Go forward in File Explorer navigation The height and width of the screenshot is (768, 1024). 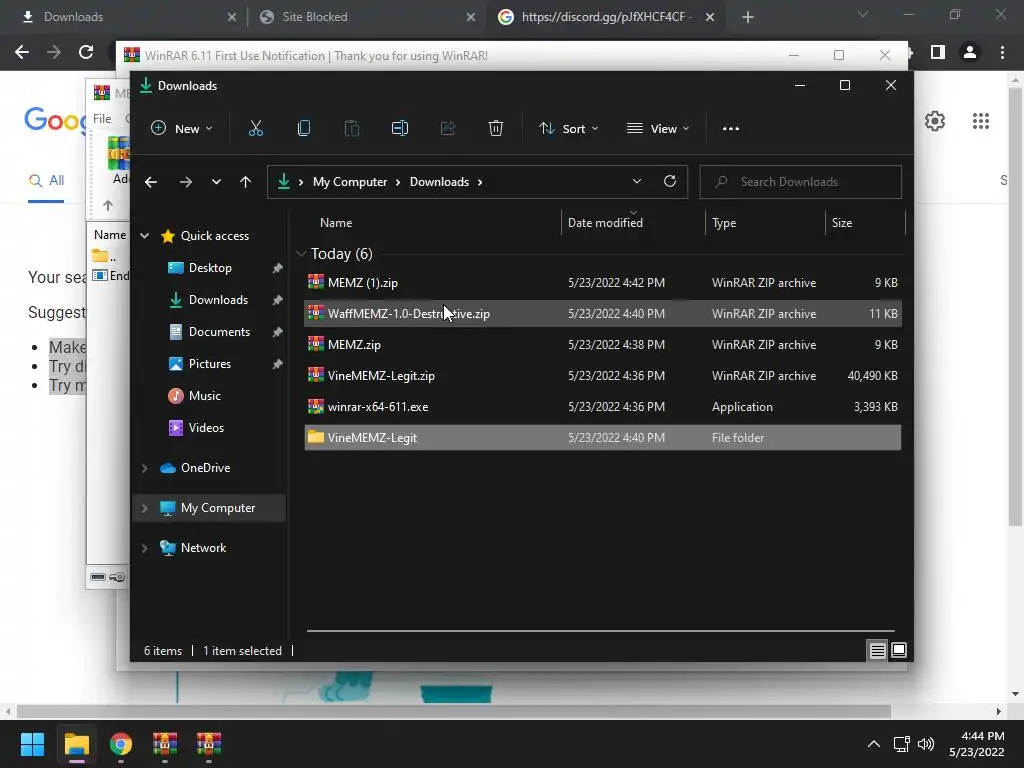coord(185,182)
